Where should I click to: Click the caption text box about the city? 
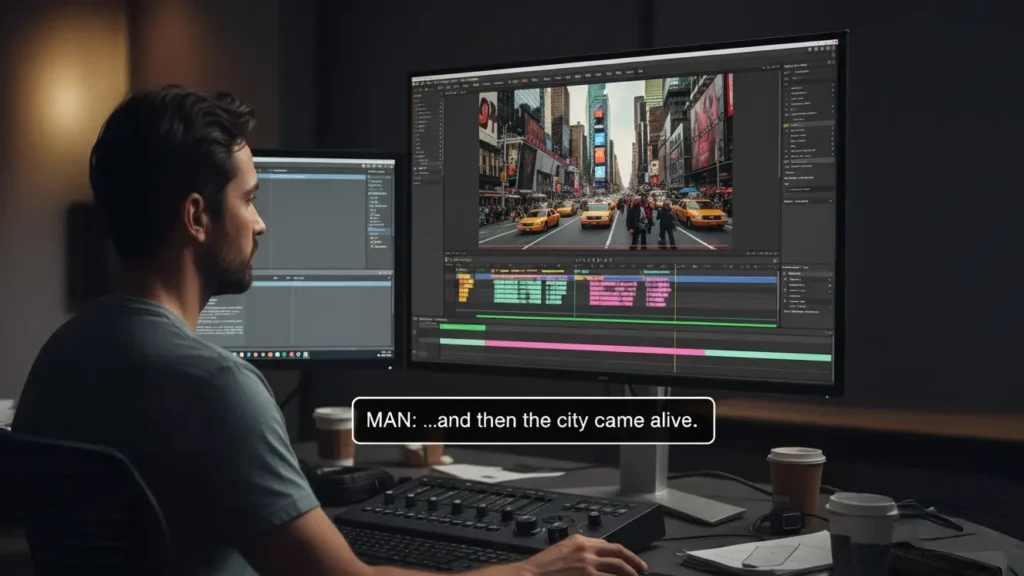tap(533, 420)
